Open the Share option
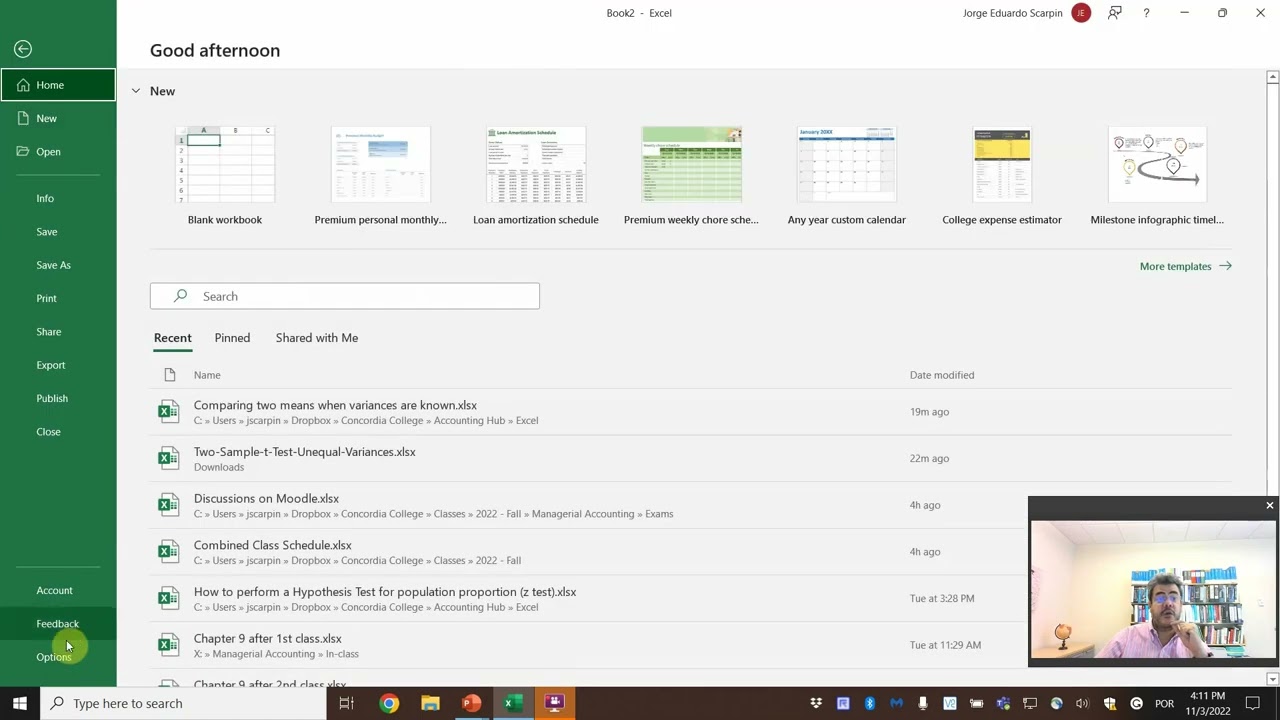This screenshot has width=1280, height=720. (x=58, y=331)
